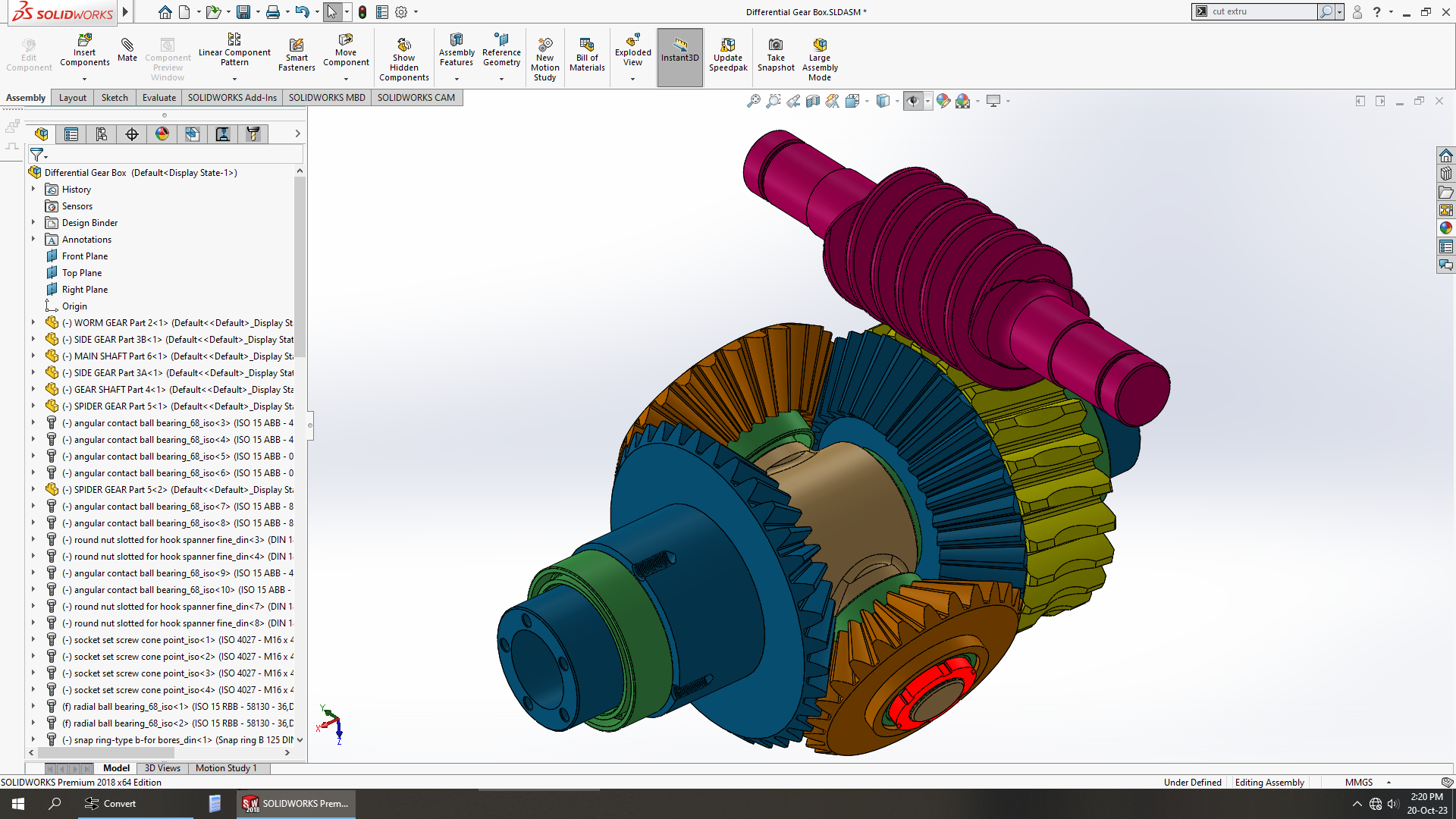Toggle the Hide/Show Items eye button
Screen dimensions: 1456x819
912,101
